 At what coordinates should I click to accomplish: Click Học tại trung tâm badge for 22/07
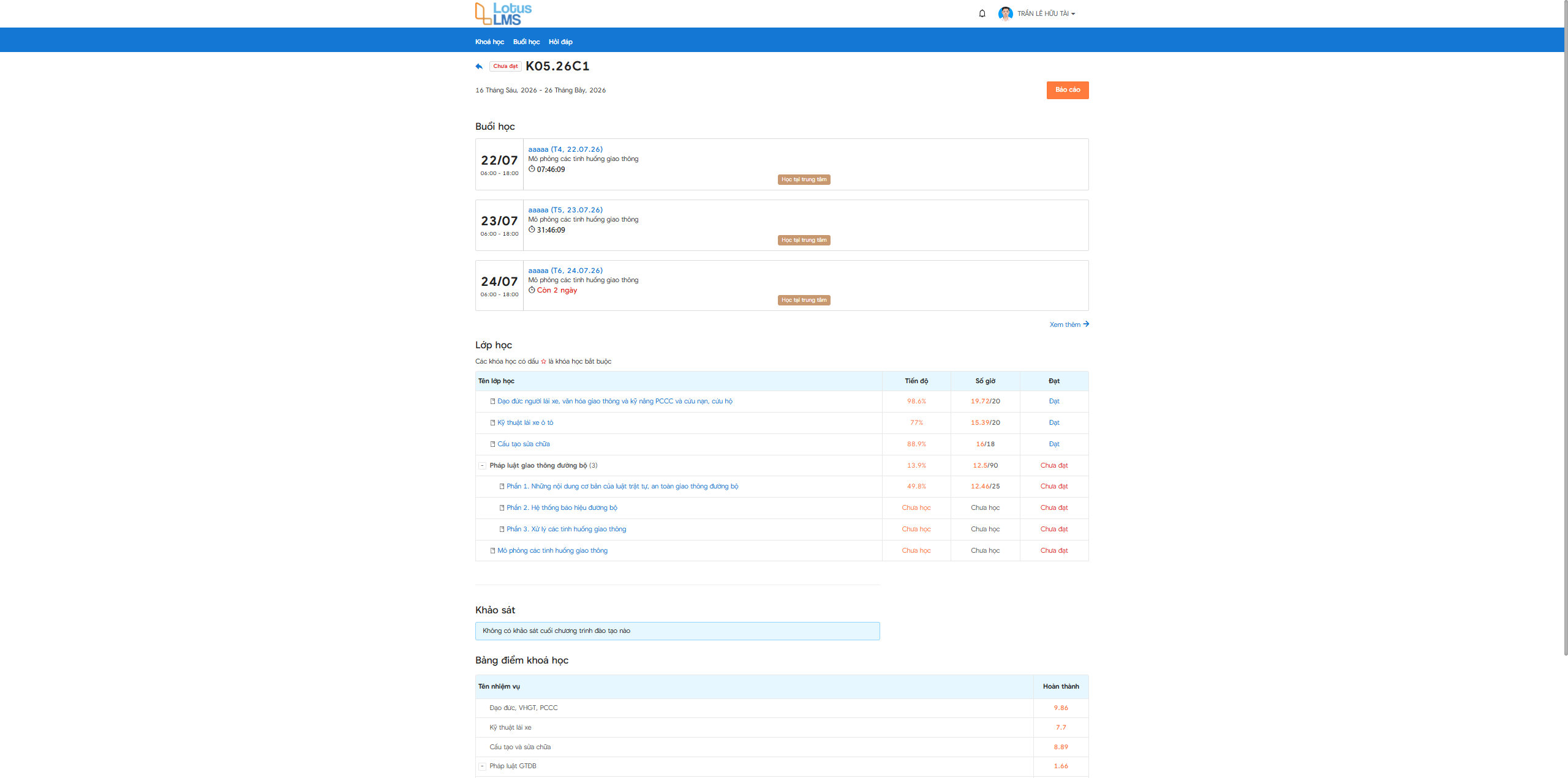804,179
